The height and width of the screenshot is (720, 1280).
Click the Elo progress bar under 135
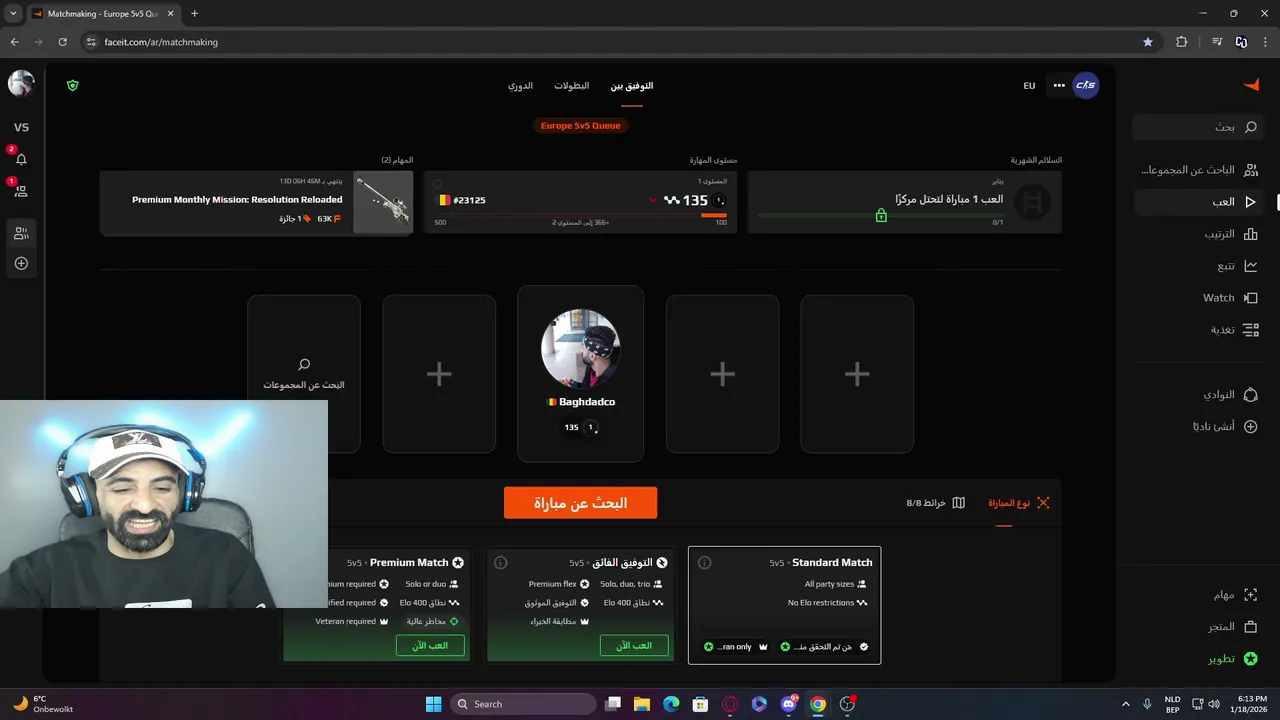click(x=580, y=215)
